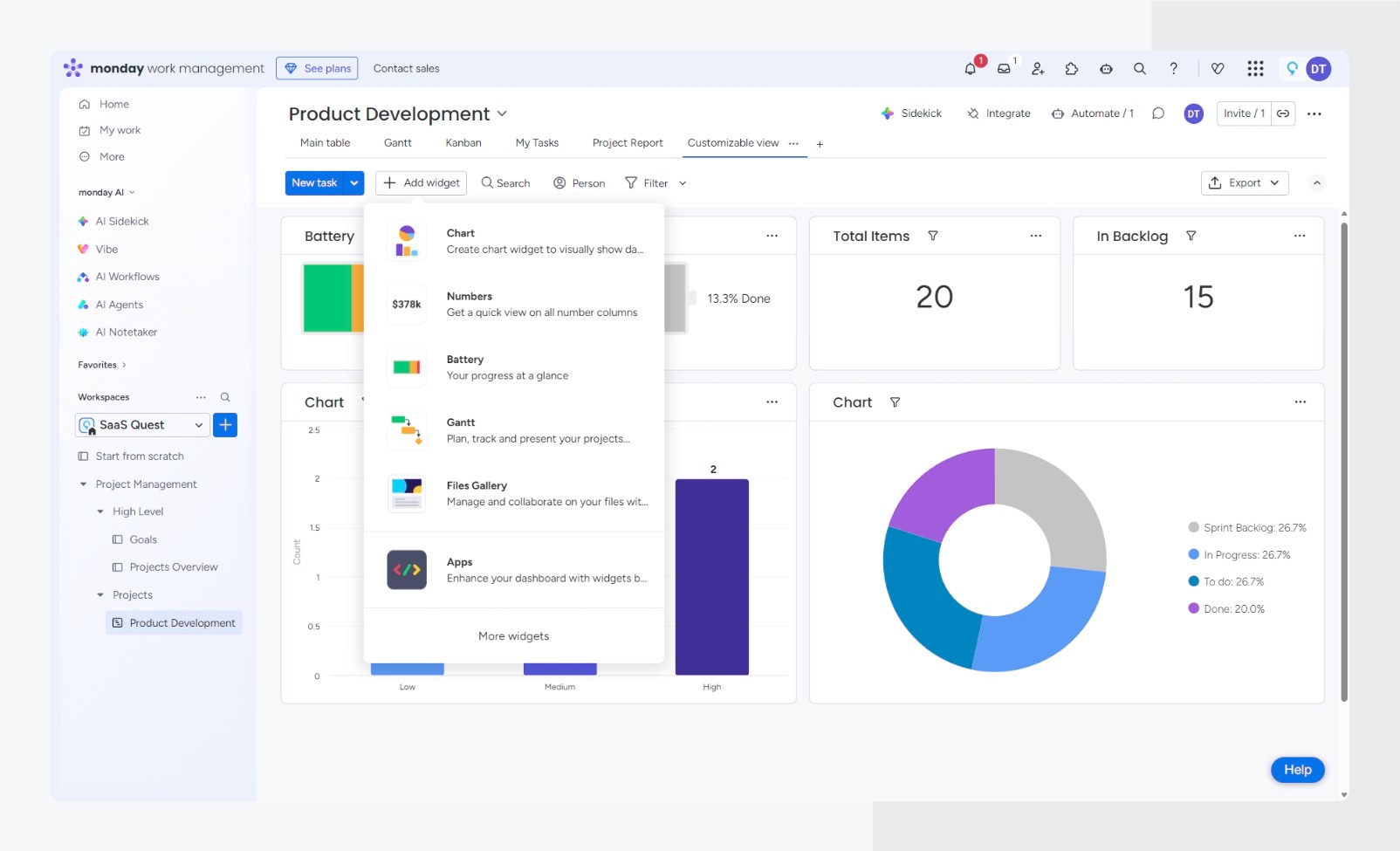Viewport: 1400px width, 851px height.
Task: Open Workspaces three-dot options
Action: pyautogui.click(x=202, y=397)
